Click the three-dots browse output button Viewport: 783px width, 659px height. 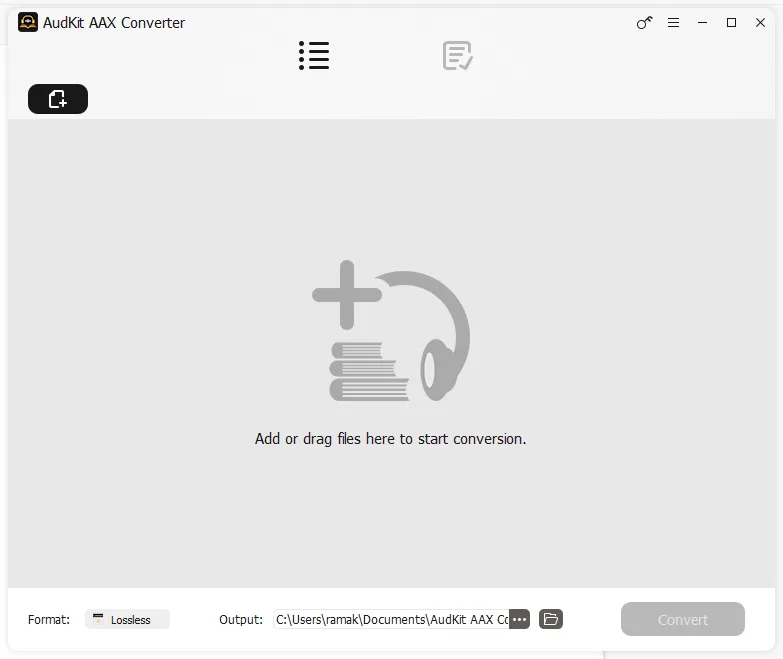click(x=519, y=619)
